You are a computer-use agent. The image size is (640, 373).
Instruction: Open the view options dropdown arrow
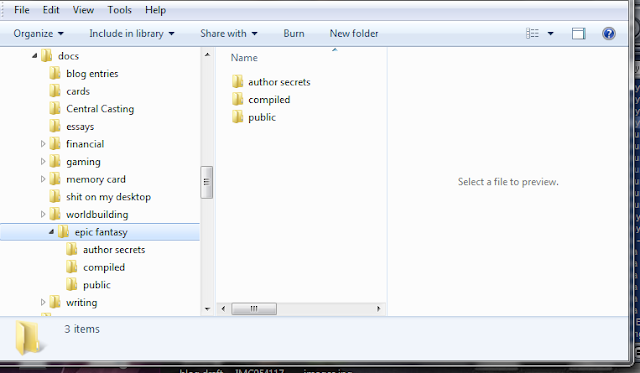pyautogui.click(x=550, y=33)
